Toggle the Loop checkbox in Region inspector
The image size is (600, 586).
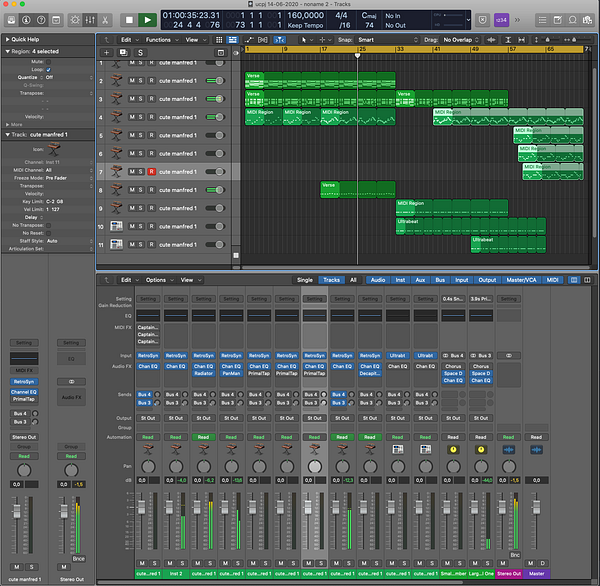tap(48, 69)
